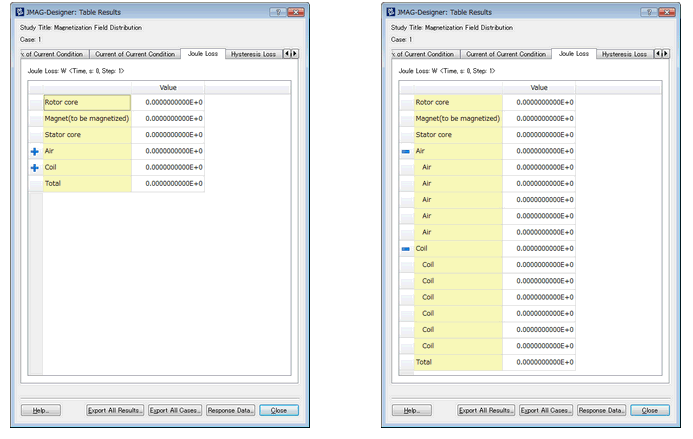This screenshot has height=439, width=693.
Task: Expand the Coil row in left window
Action: [34, 167]
